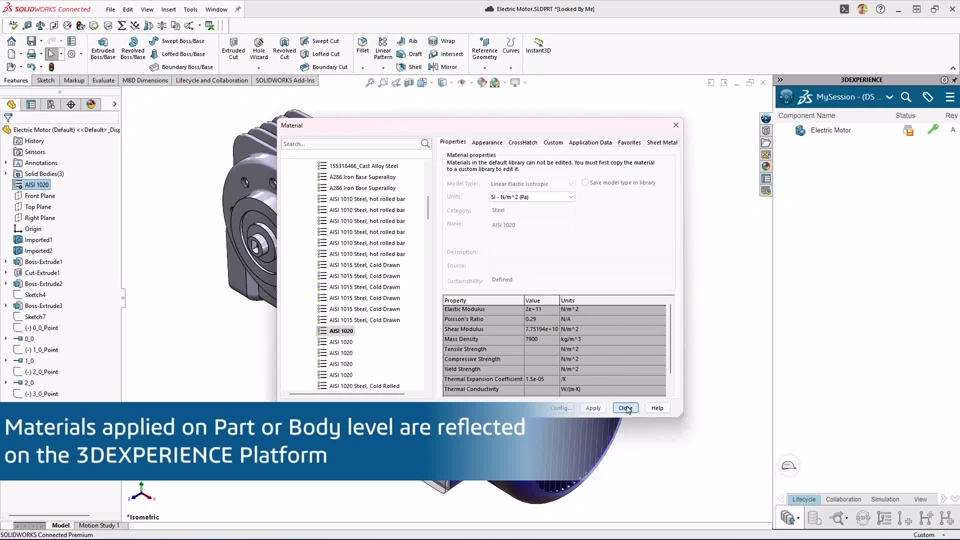The image size is (960, 540).
Task: Open the Appearance tab in Material dialog
Action: pyautogui.click(x=487, y=142)
